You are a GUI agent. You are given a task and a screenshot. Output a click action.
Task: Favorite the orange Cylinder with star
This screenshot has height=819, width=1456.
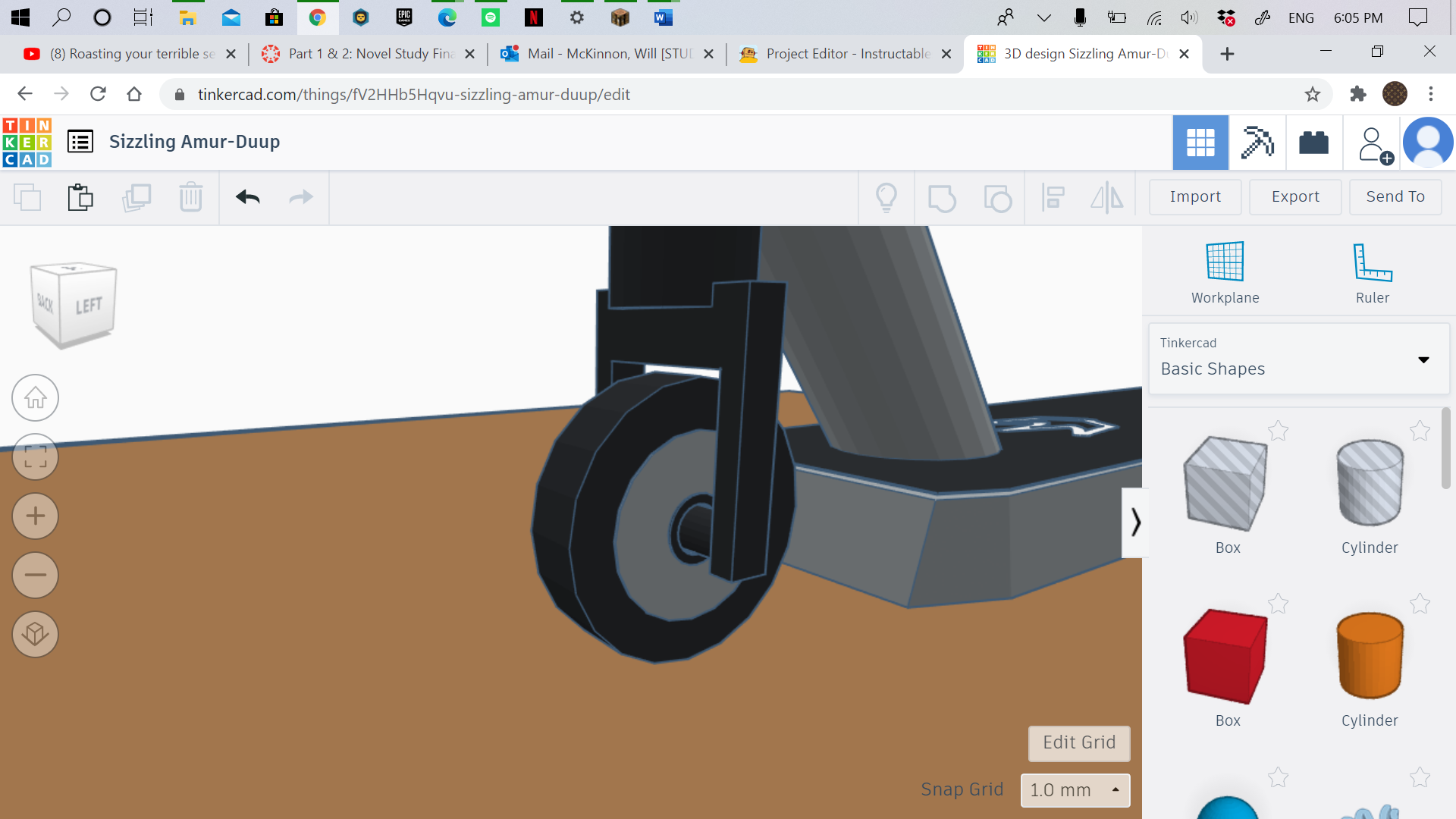(1420, 604)
